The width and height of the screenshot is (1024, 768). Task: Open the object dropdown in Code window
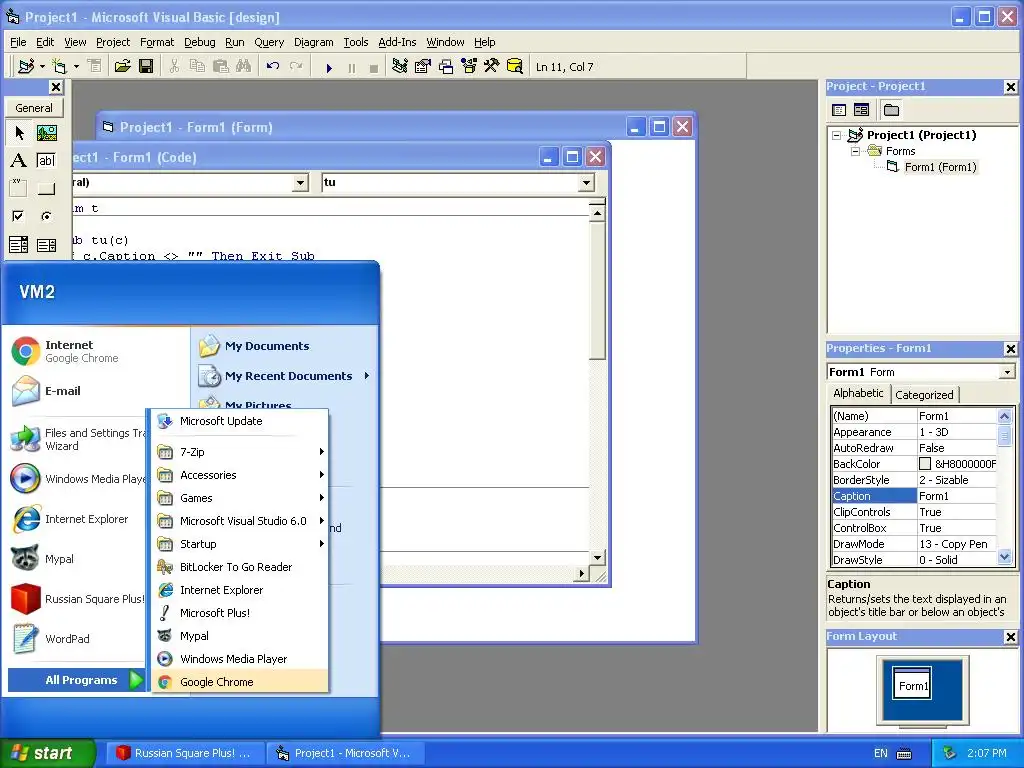(x=300, y=183)
